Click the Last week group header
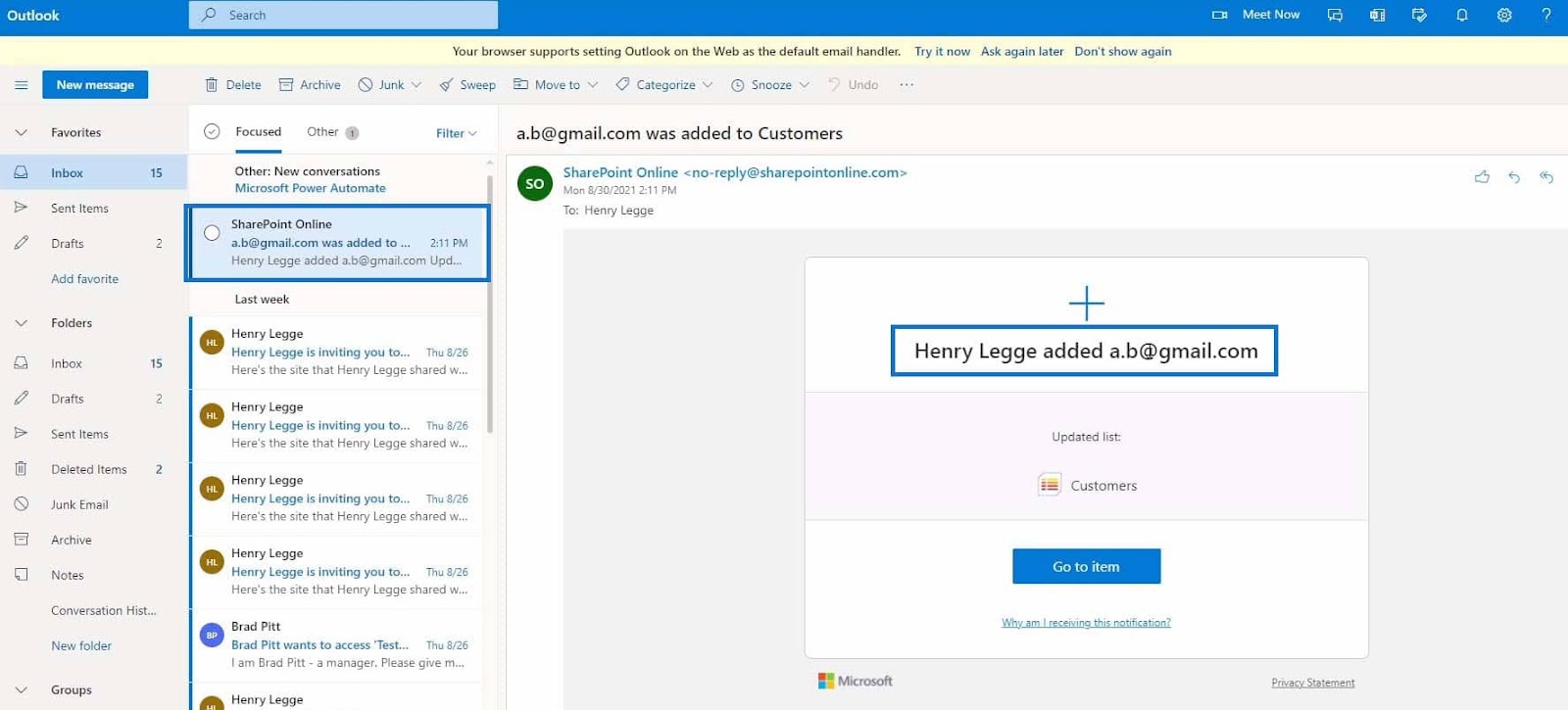This screenshot has width=1568, height=710. coord(262,300)
